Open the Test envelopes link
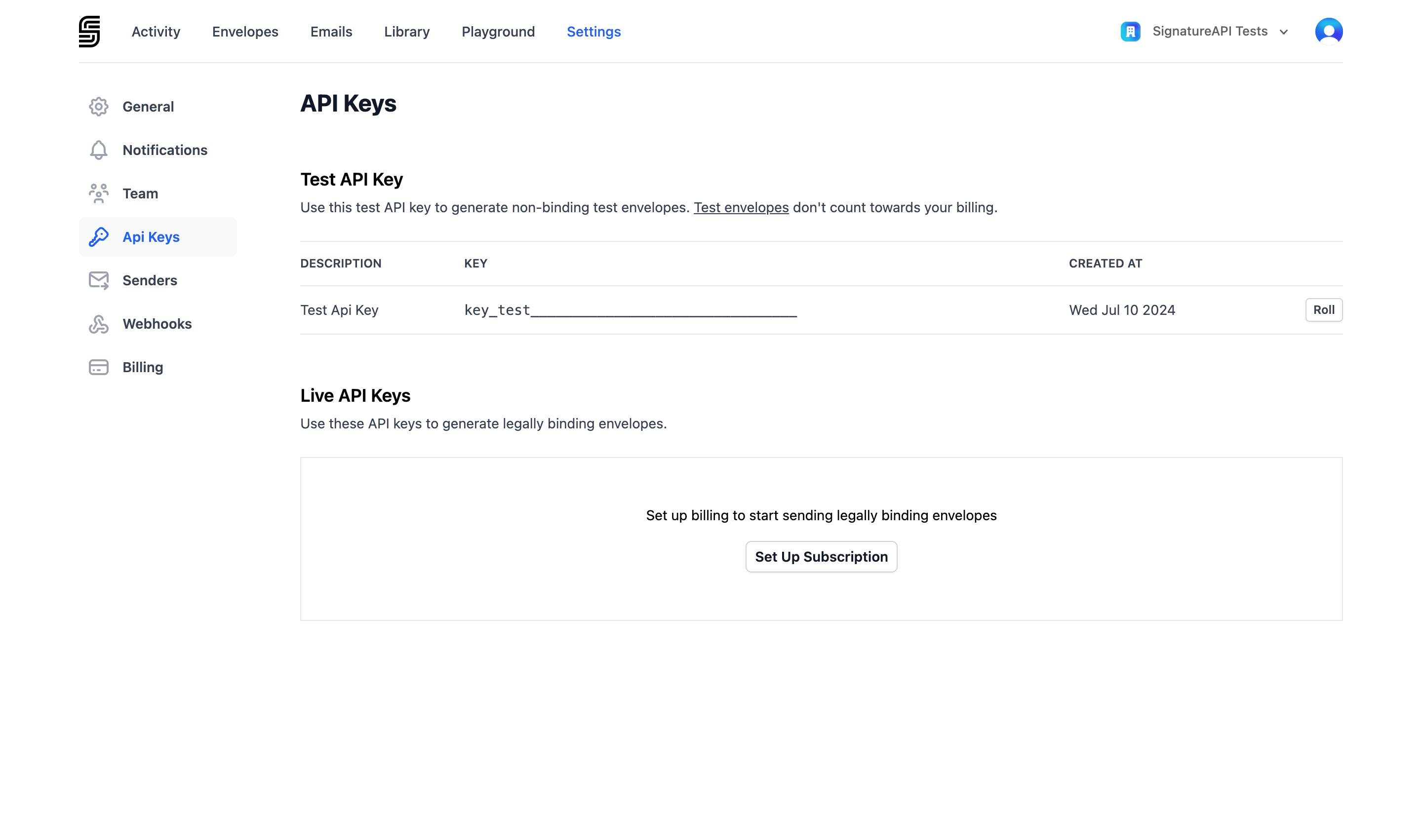Image resolution: width=1422 pixels, height=840 pixels. (741, 207)
